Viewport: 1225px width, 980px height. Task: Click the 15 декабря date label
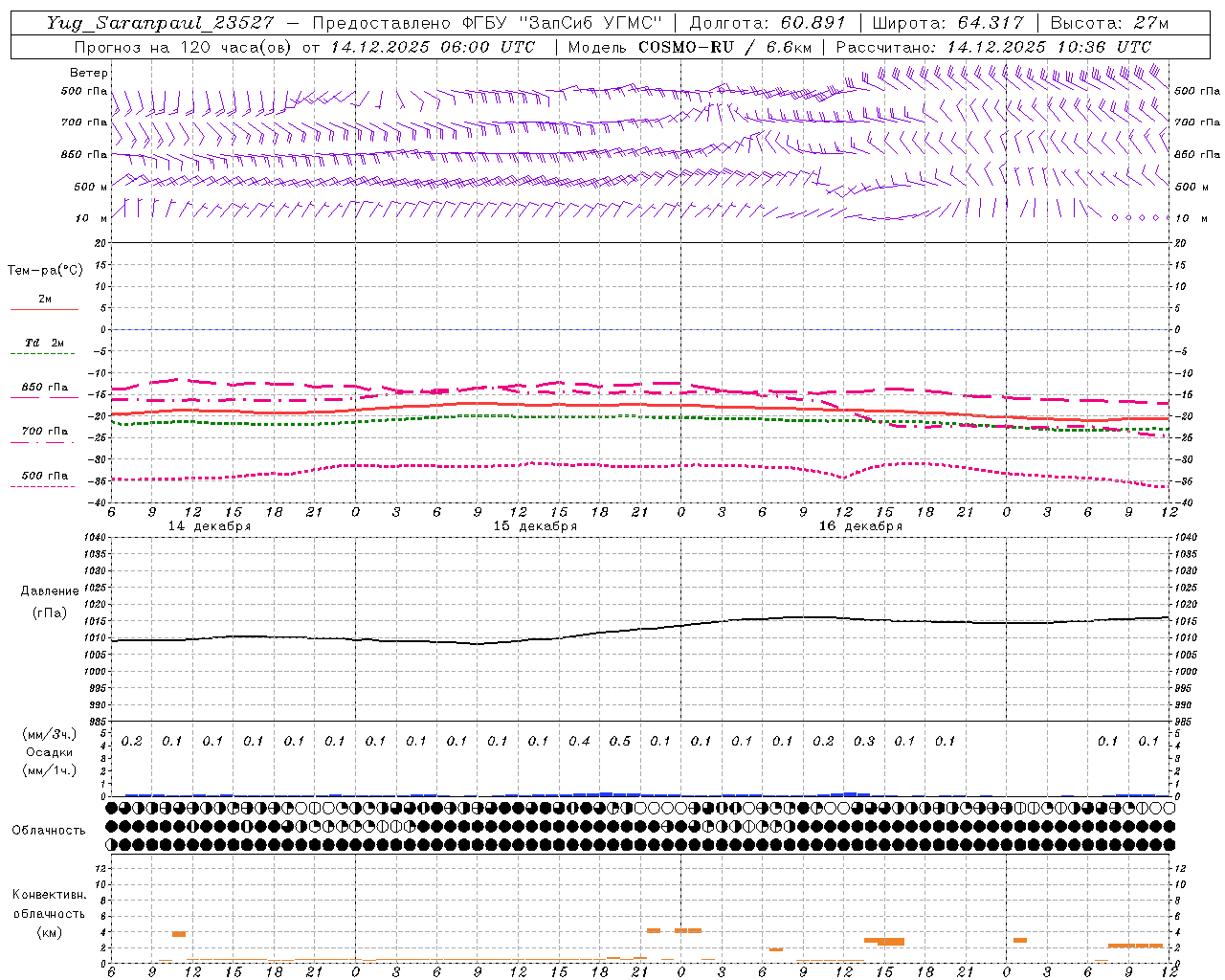pos(535,526)
